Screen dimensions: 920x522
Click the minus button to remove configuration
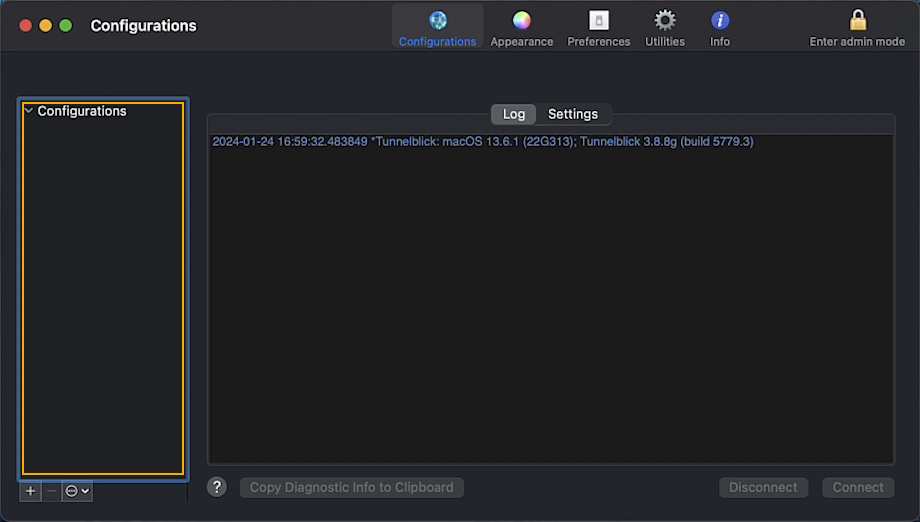click(x=52, y=491)
